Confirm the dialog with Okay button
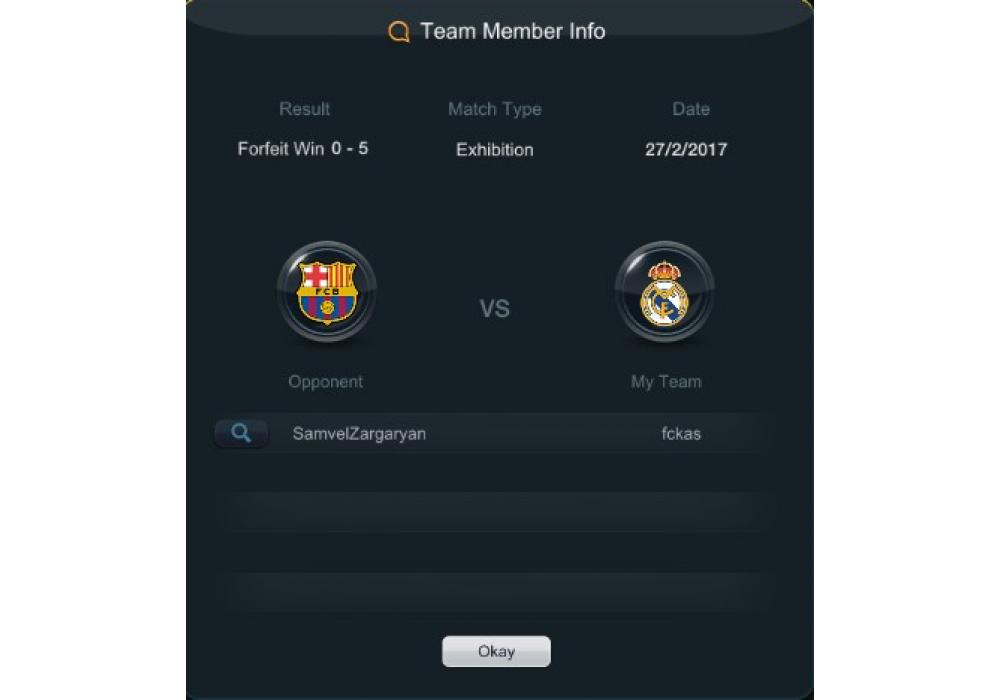Screen dimensions: 1000x700 [x=496, y=651]
